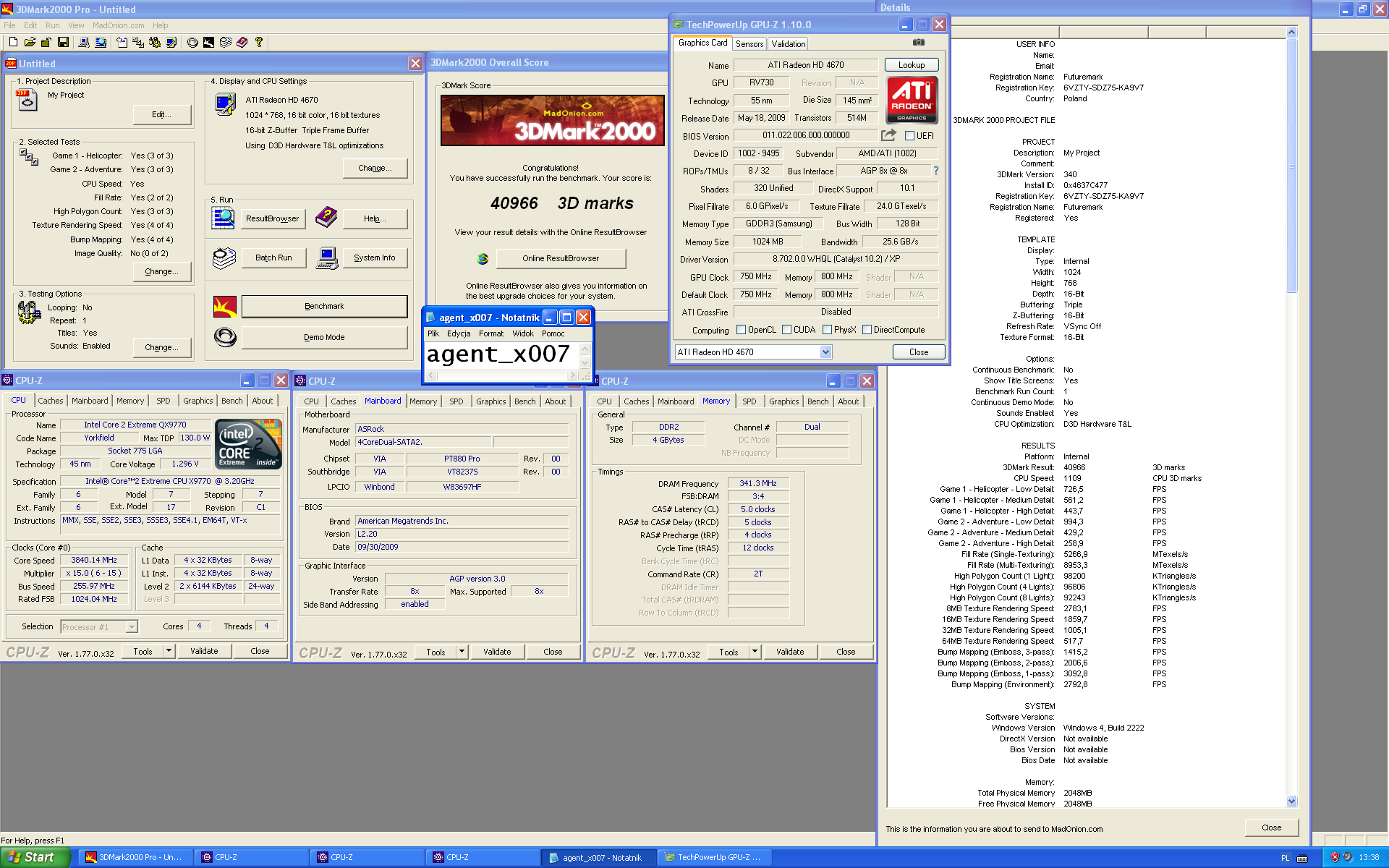Click the Online ResultBrowser button
This screenshot has width=1389, height=868.
(561, 258)
